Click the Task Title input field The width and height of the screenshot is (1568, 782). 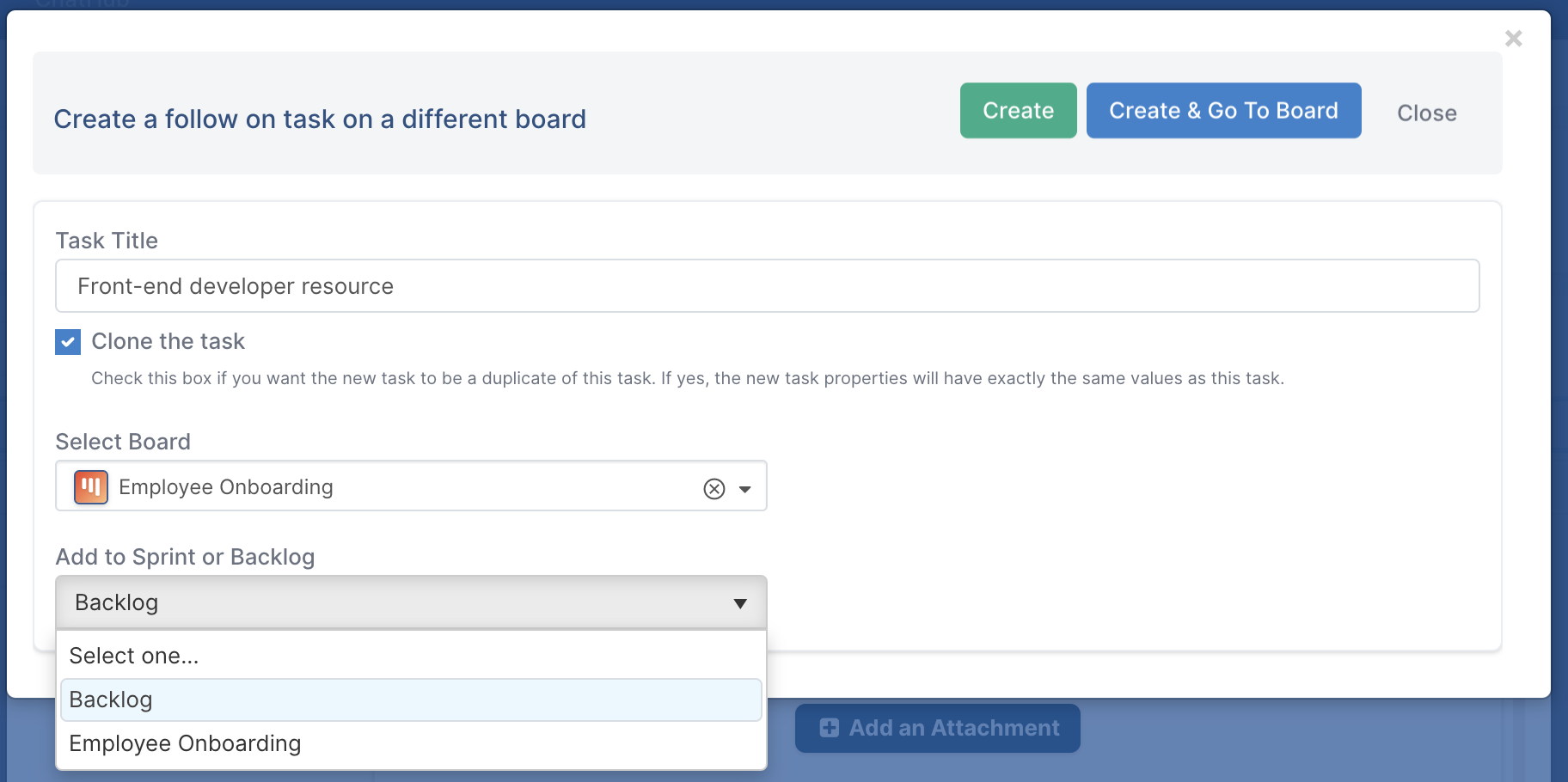point(767,286)
